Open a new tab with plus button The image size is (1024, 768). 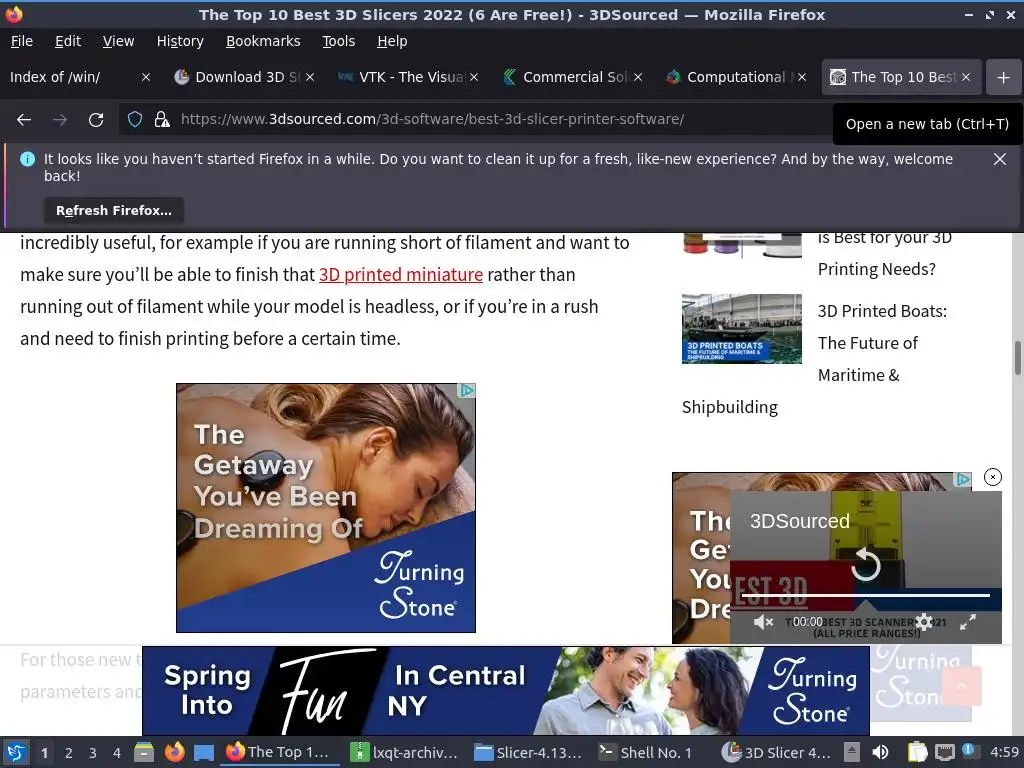tap(1004, 78)
